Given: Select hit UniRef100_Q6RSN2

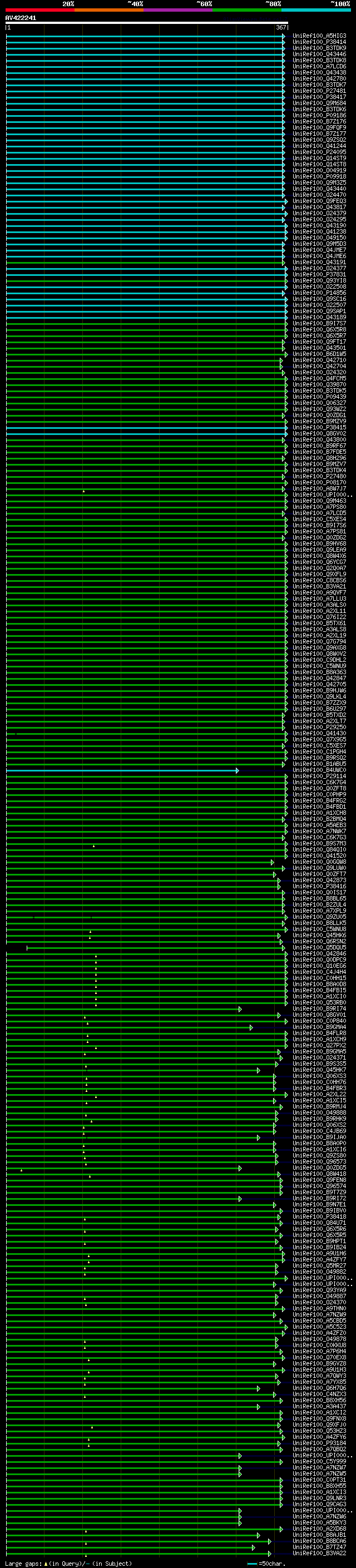Looking at the screenshot, I should coord(319,941).
